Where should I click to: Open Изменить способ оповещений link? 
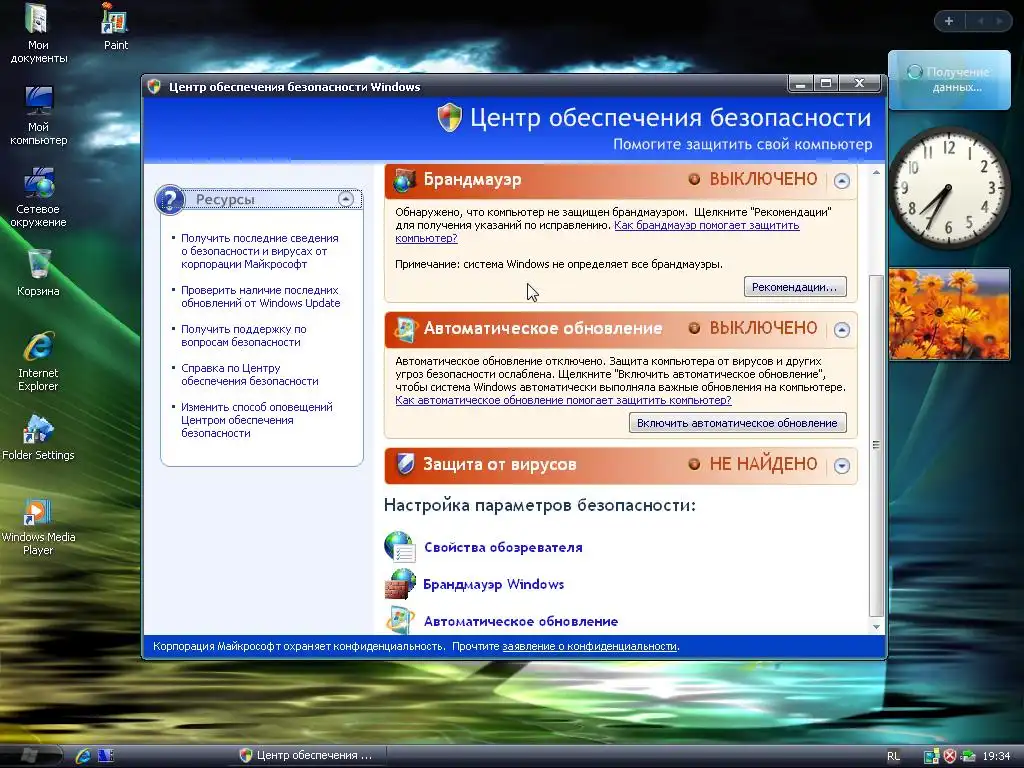coord(257,420)
